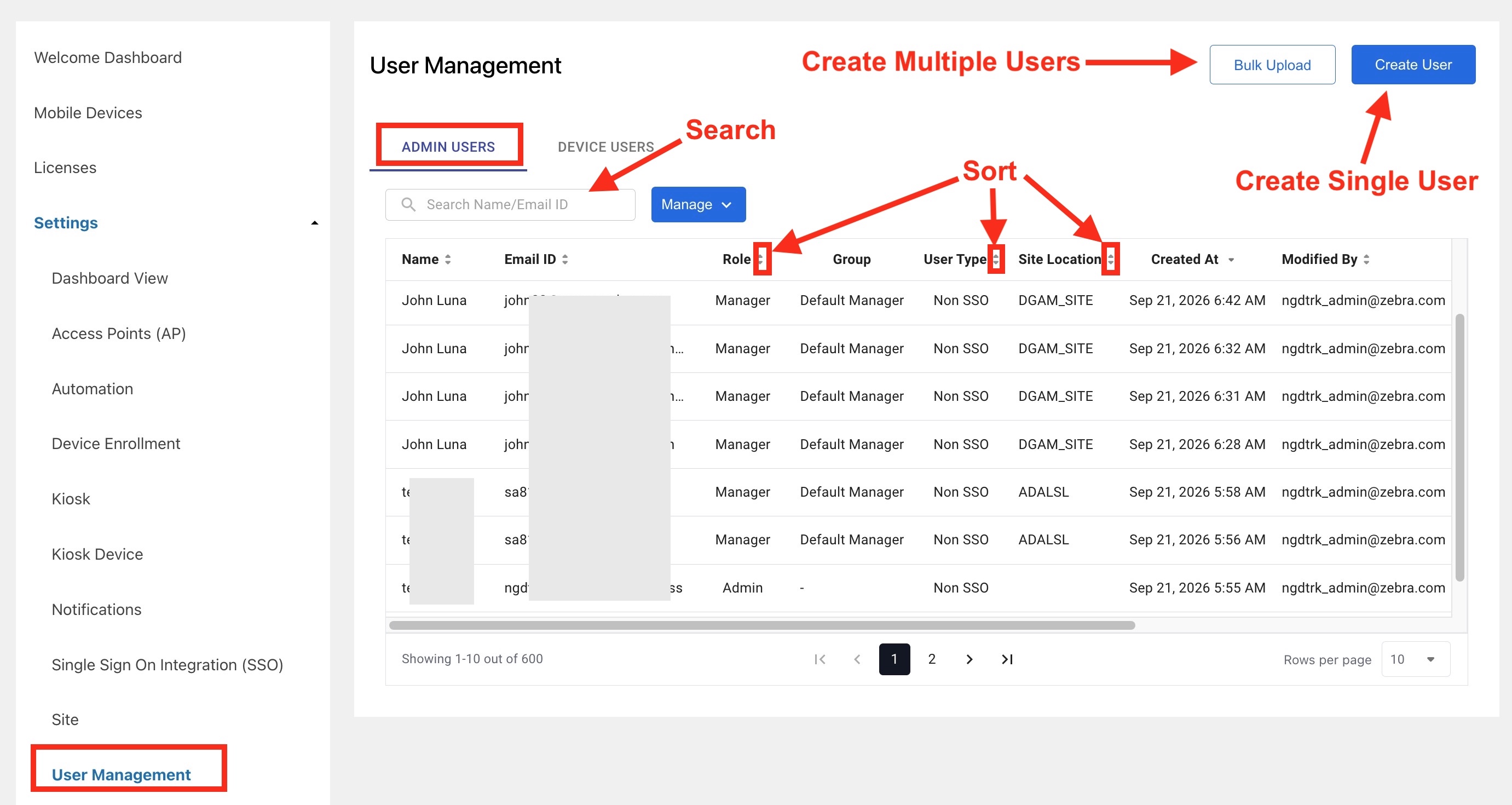Viewport: 1512px width, 805px height.
Task: Go to the previous page arrow
Action: (857, 659)
